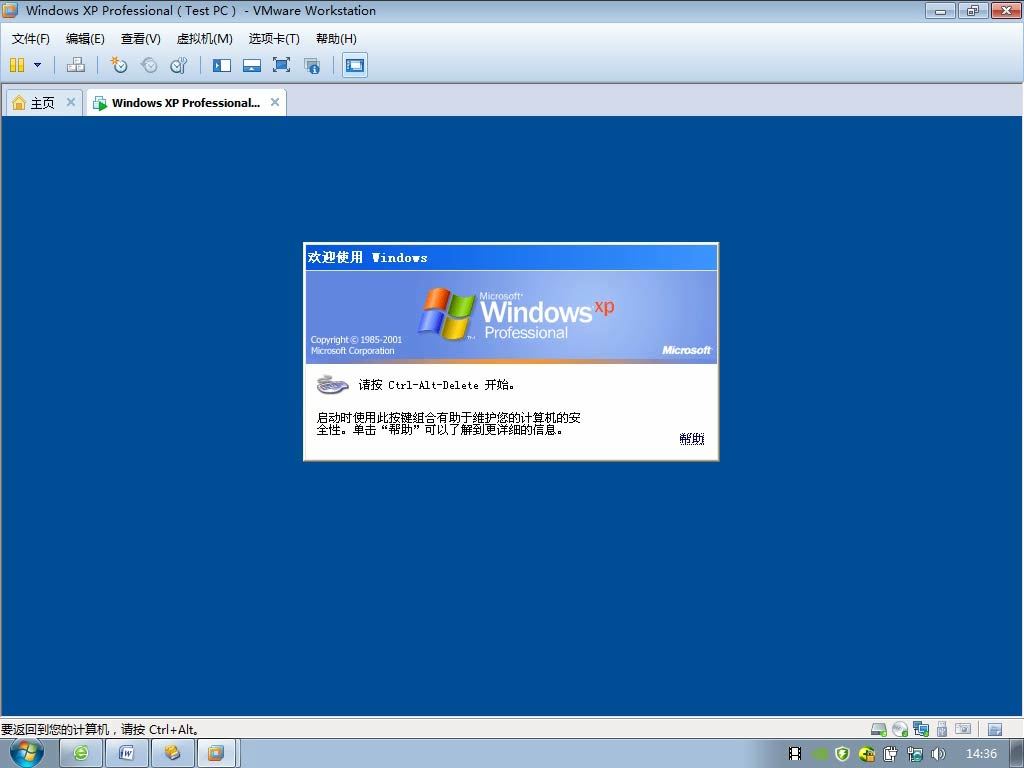Click the network connection tray icon

pyautogui.click(x=915, y=754)
